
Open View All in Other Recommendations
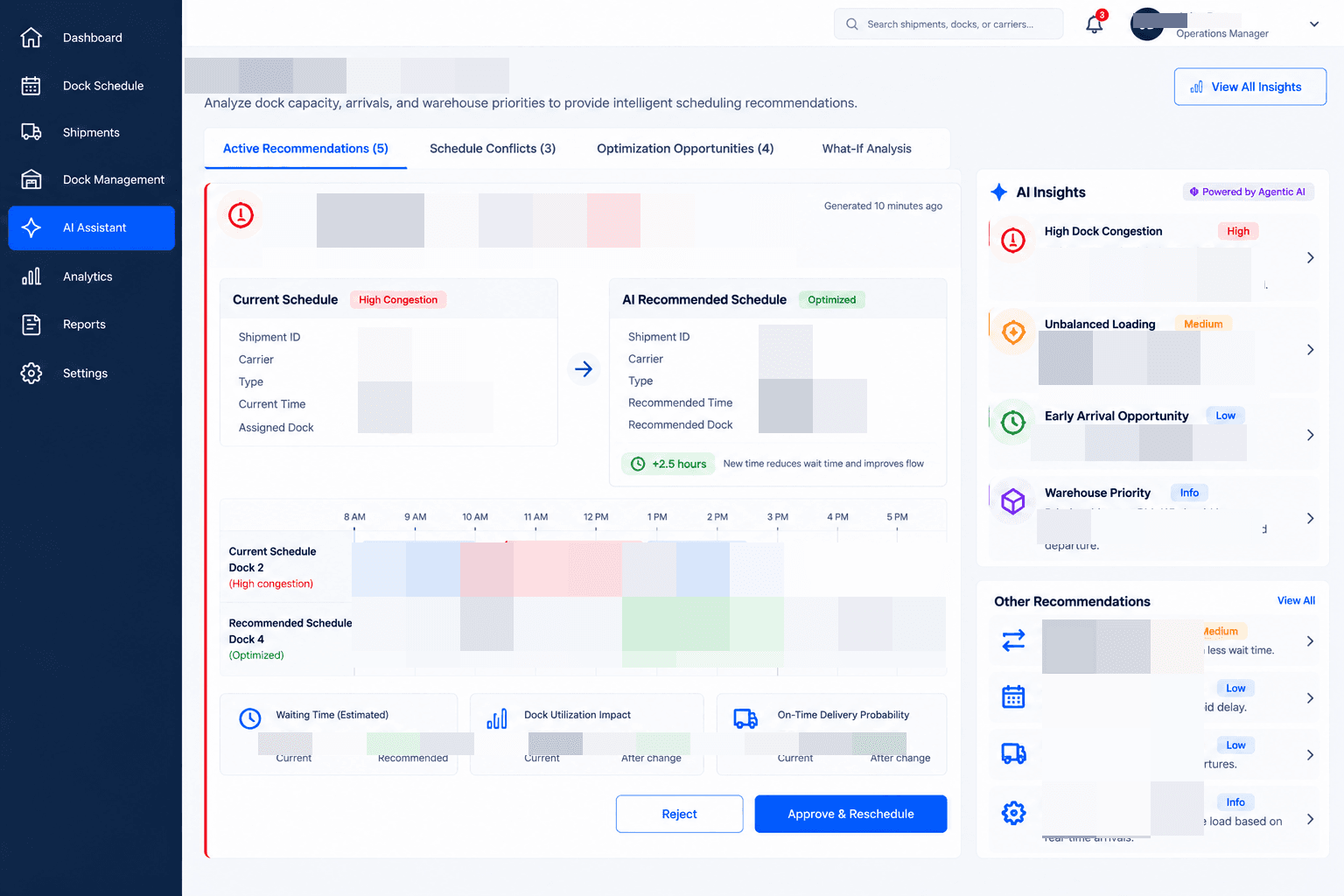click(1296, 601)
